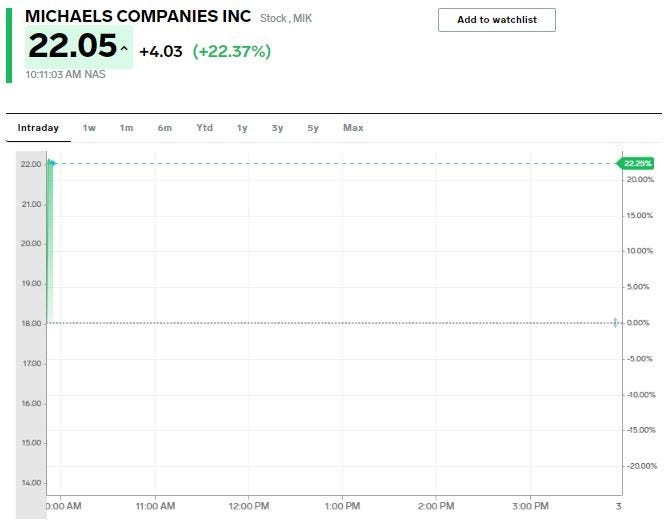Image resolution: width=666 pixels, height=525 pixels.
Task: Open the Ytd chart tab
Action: pos(204,128)
